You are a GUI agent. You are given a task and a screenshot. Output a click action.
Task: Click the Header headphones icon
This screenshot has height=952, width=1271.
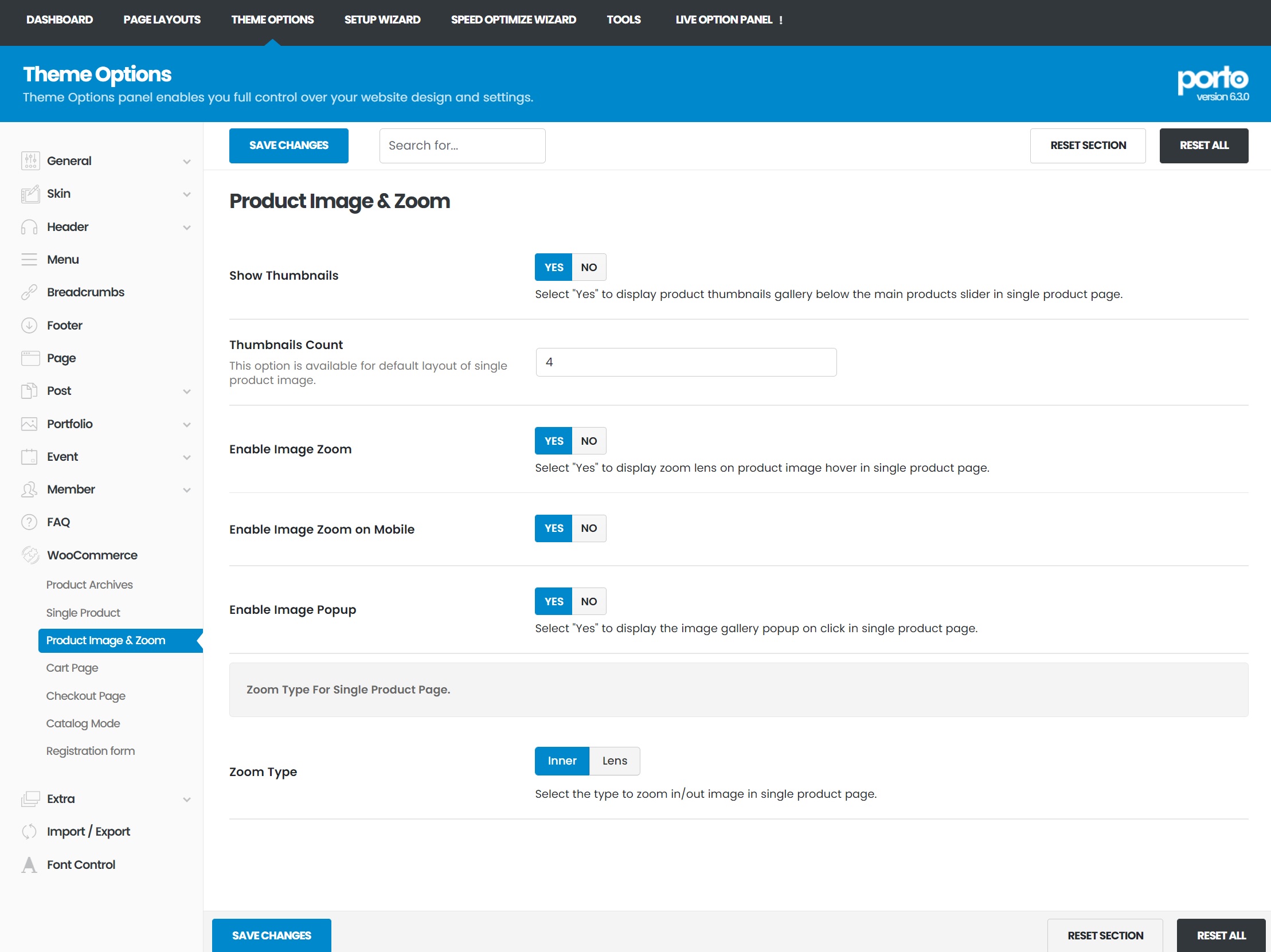point(29,227)
